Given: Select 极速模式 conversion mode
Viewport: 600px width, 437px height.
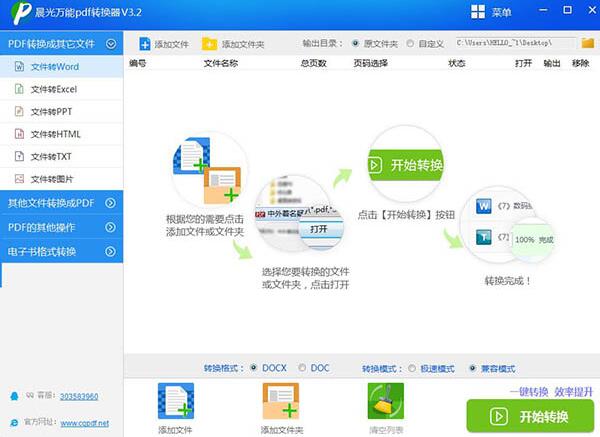Looking at the screenshot, I should click(412, 368).
